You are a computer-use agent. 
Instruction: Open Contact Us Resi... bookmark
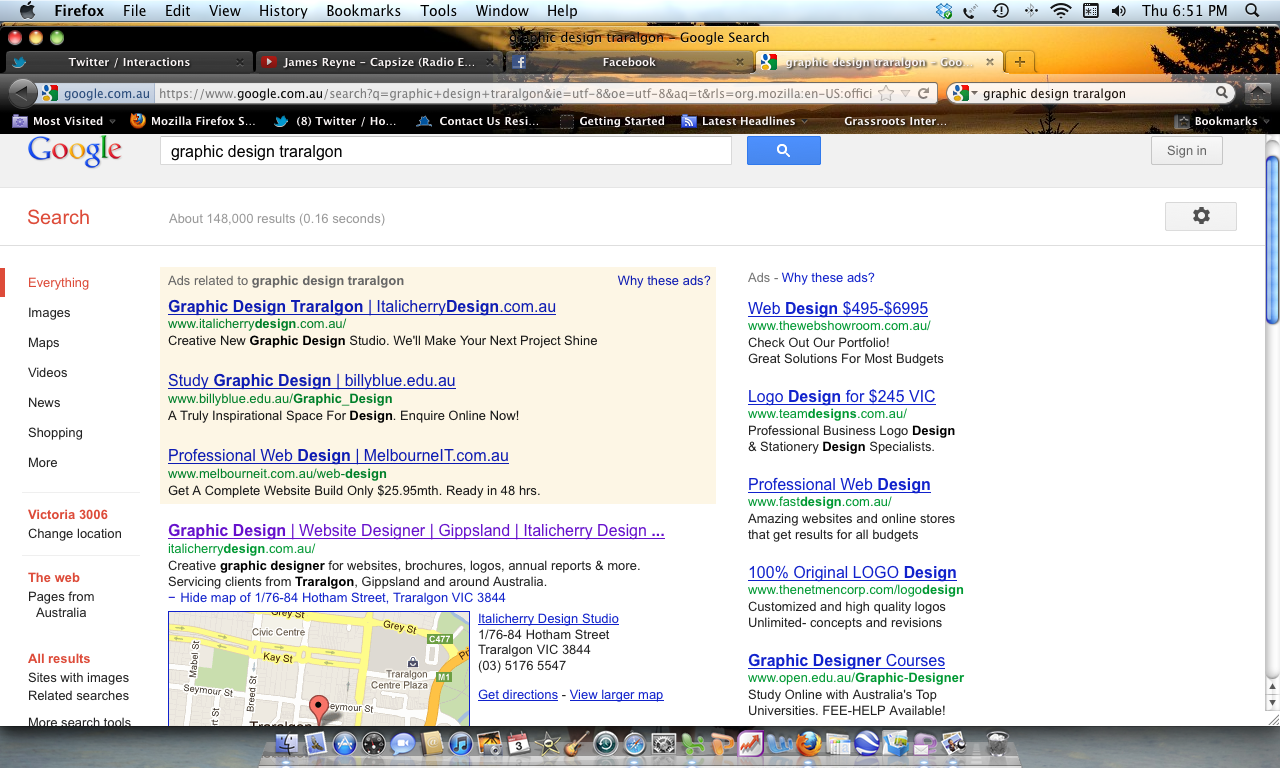tap(477, 121)
